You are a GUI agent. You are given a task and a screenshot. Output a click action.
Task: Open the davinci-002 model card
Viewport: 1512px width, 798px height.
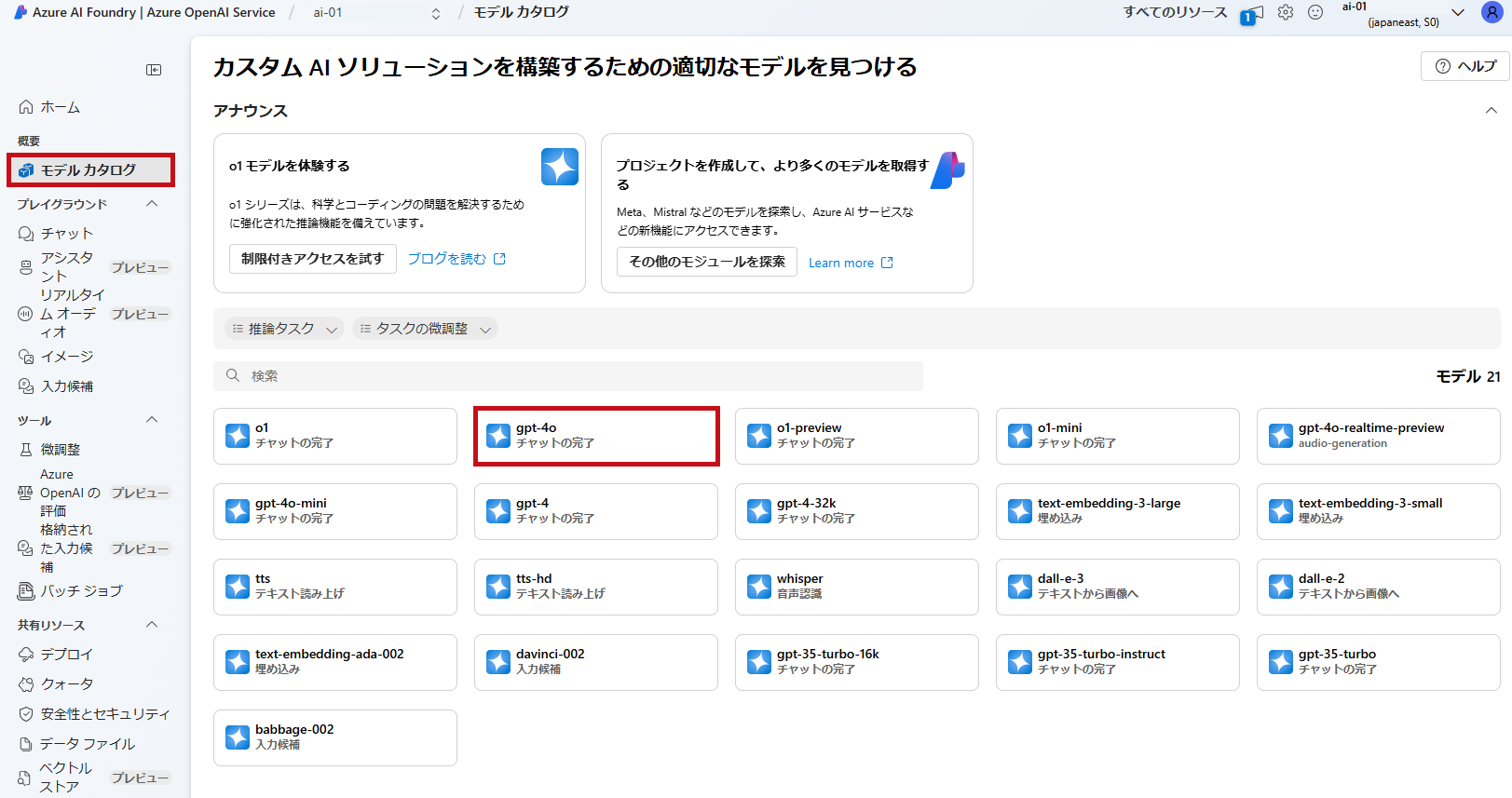596,662
